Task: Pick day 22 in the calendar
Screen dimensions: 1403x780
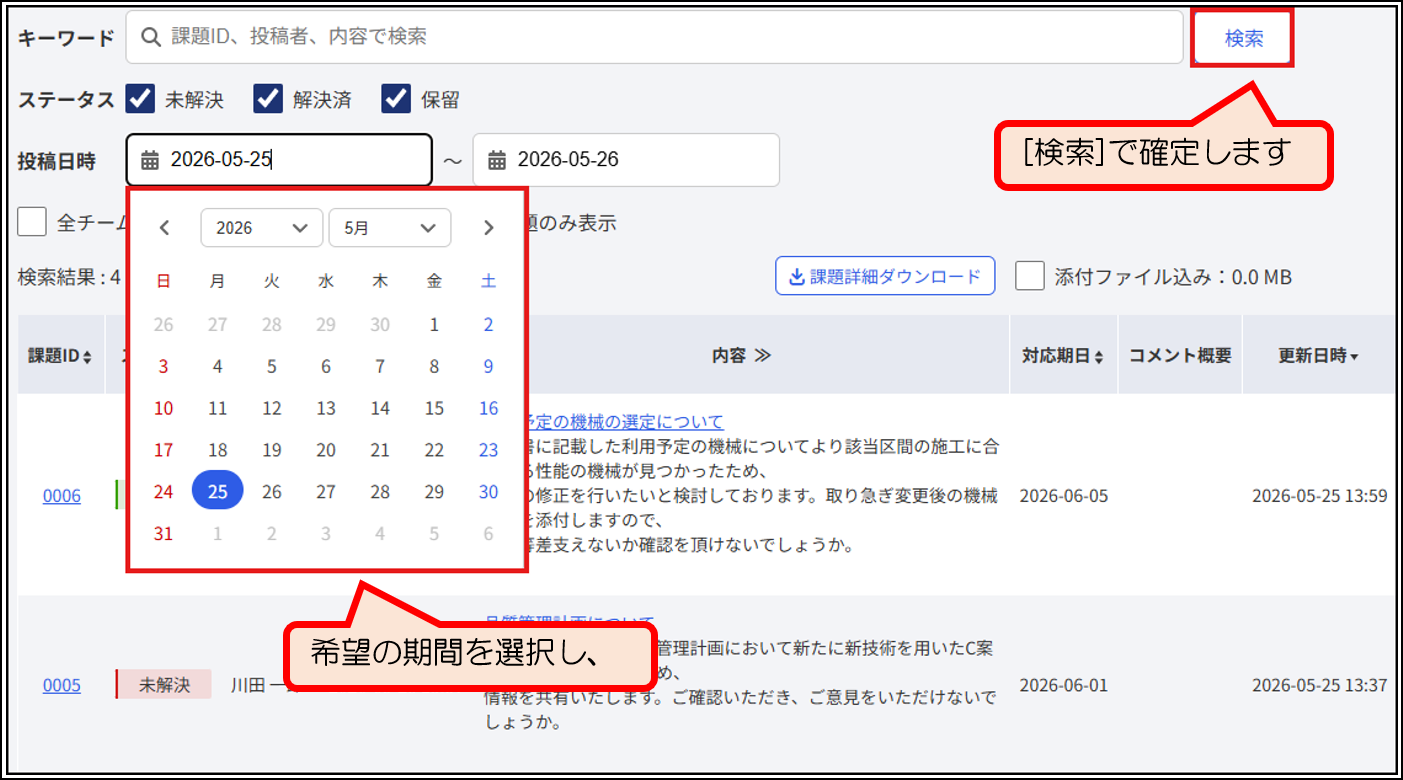Action: tap(434, 450)
